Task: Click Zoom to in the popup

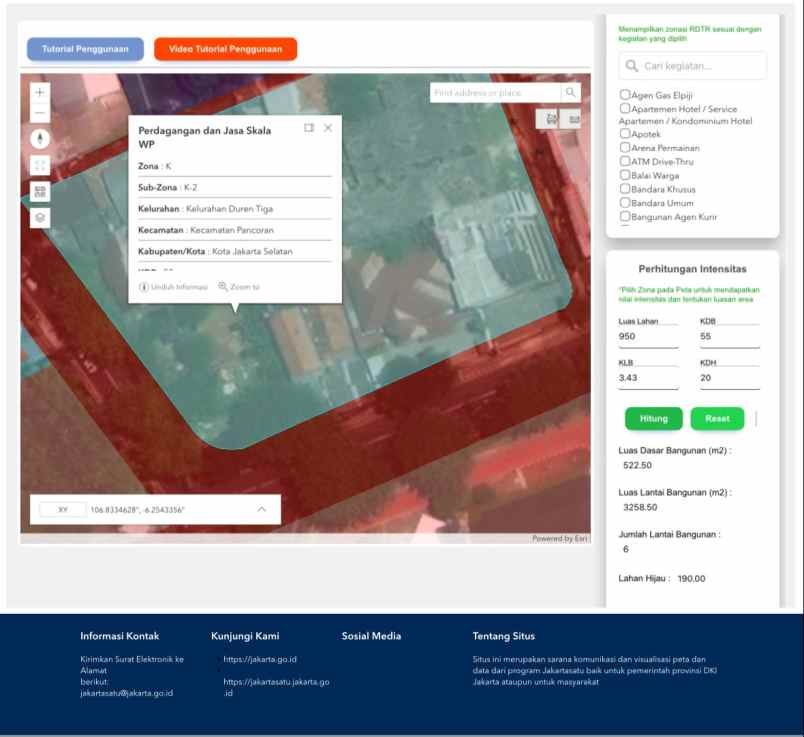Action: point(239,287)
